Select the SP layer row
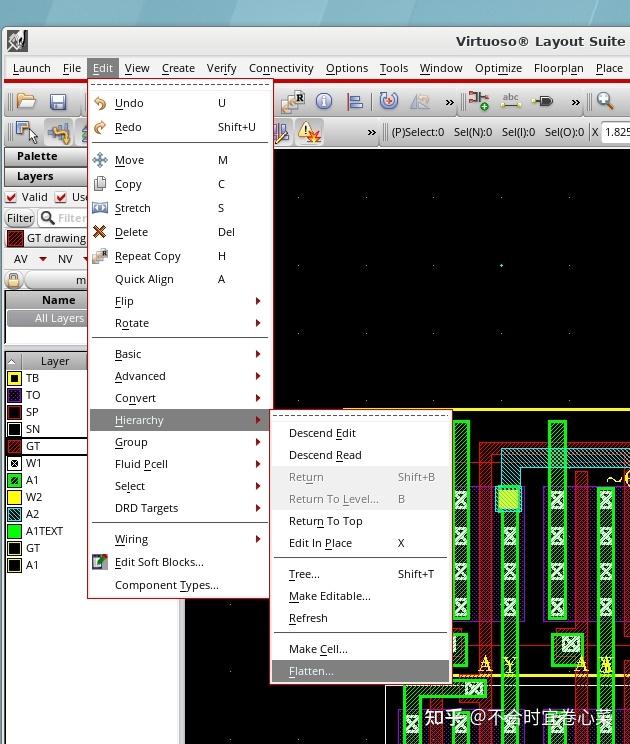The height and width of the screenshot is (744, 630). click(x=46, y=412)
